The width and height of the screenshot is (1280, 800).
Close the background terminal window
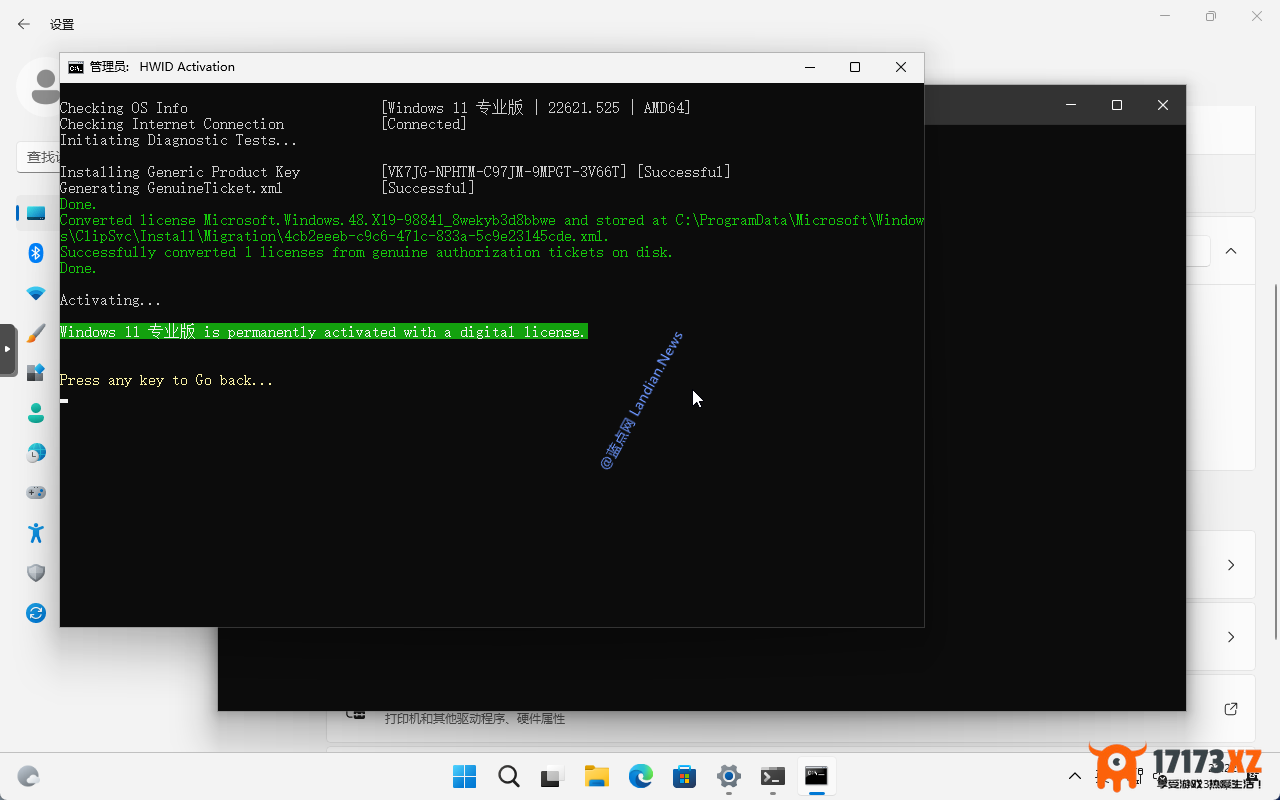pyautogui.click(x=1163, y=105)
